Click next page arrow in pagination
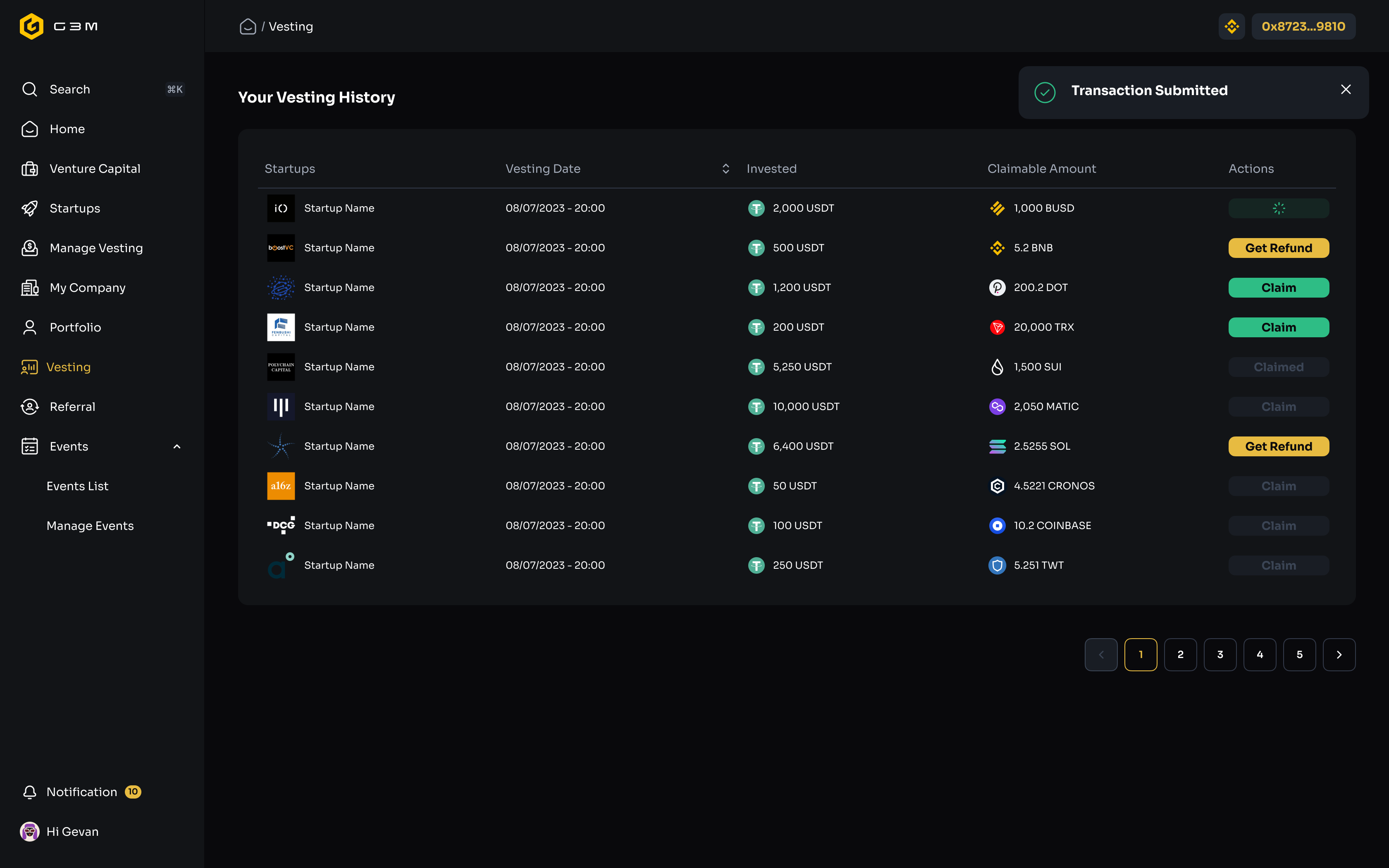Image resolution: width=1389 pixels, height=868 pixels. (1339, 654)
